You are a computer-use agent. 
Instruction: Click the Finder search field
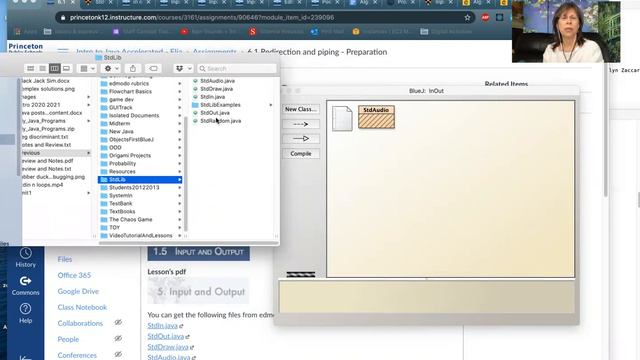237,69
